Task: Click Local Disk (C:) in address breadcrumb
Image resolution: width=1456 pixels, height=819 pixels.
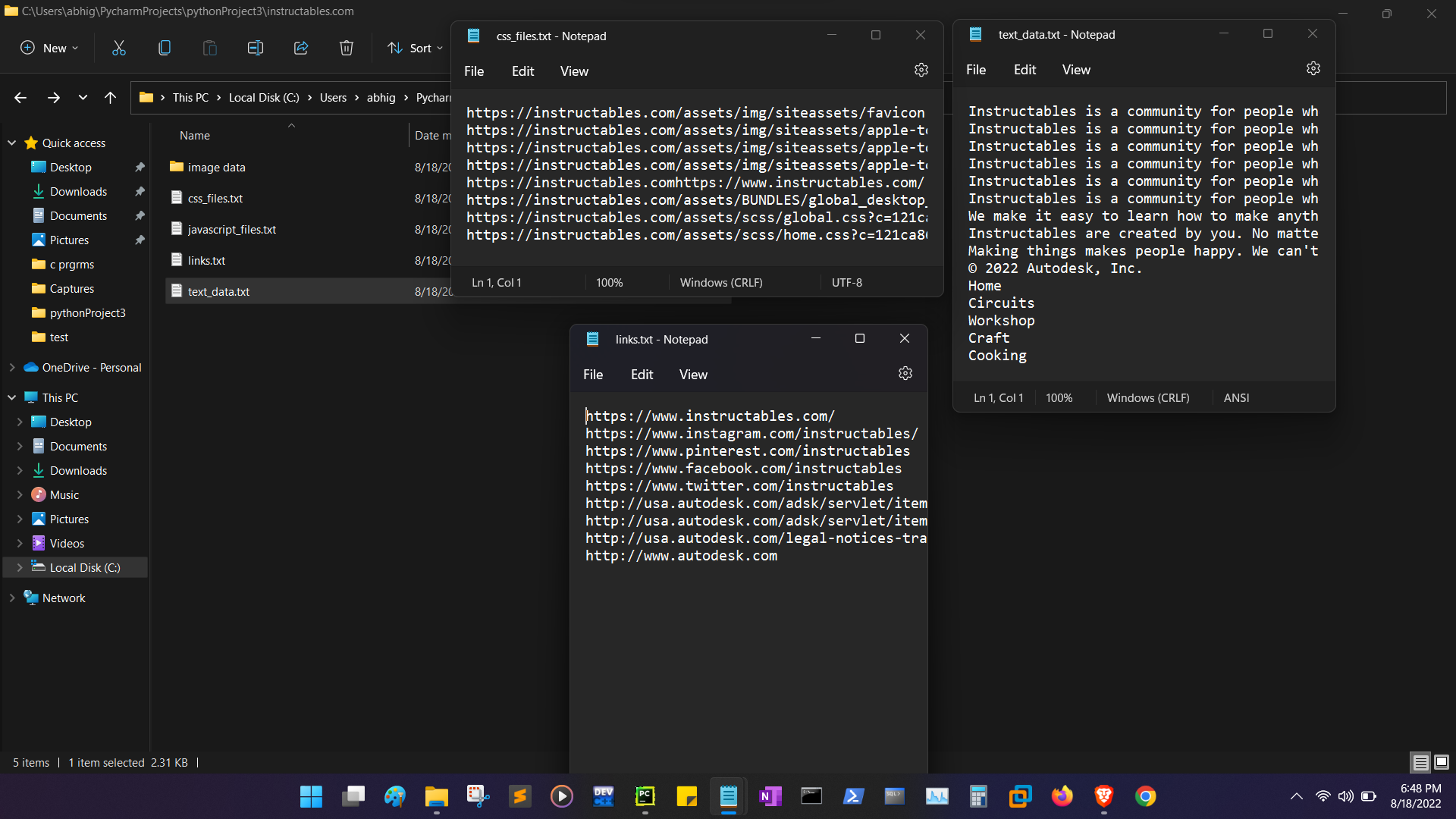Action: point(264,97)
